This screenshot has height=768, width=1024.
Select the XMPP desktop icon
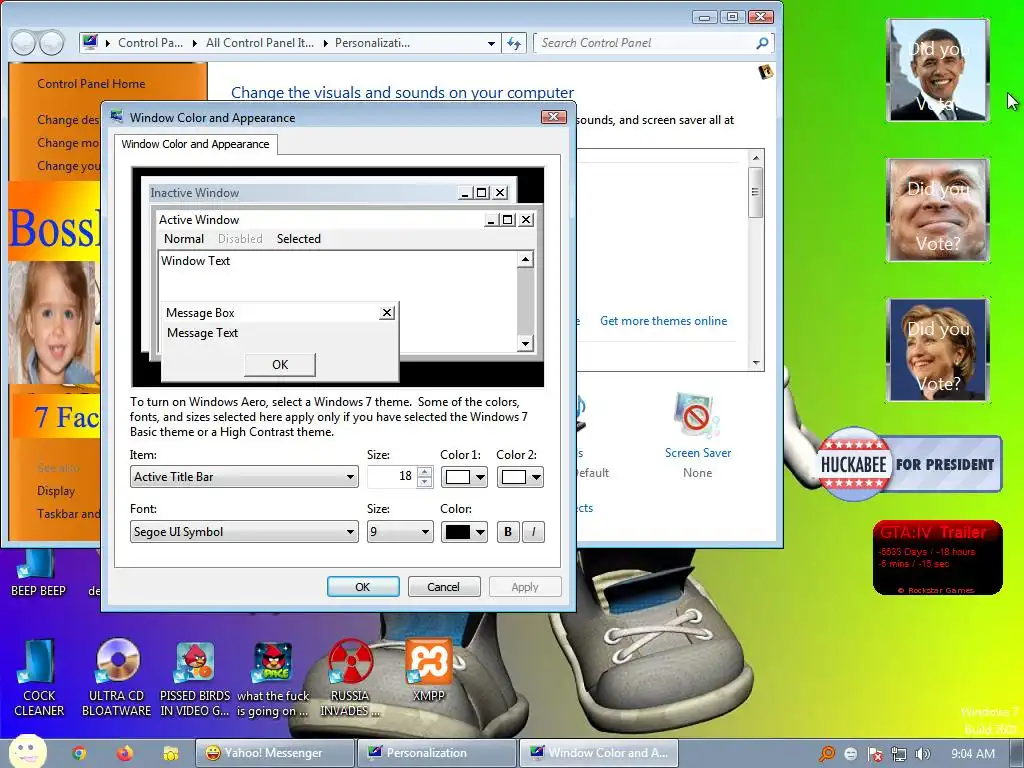[428, 670]
